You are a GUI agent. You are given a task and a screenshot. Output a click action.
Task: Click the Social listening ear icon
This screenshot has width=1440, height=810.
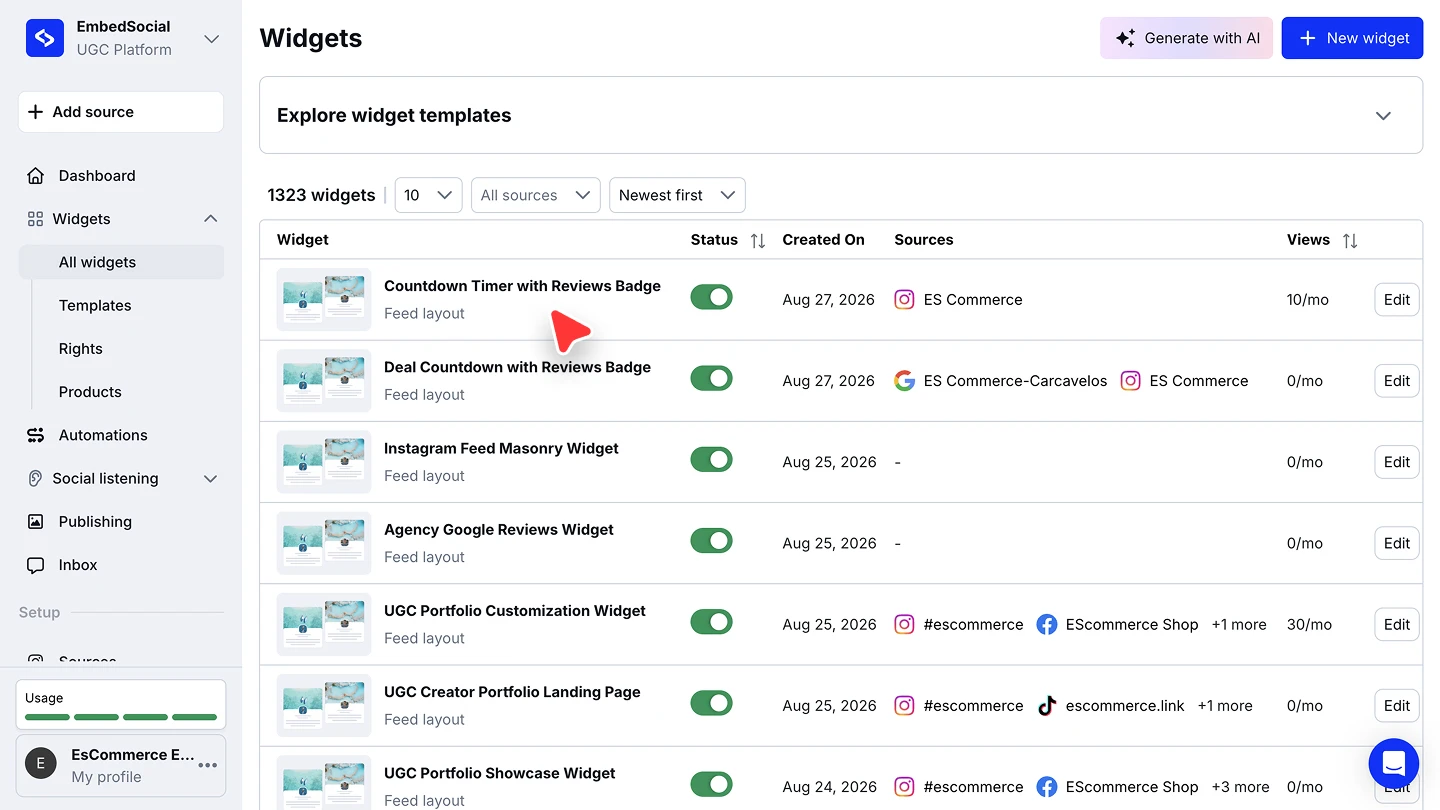(x=35, y=478)
